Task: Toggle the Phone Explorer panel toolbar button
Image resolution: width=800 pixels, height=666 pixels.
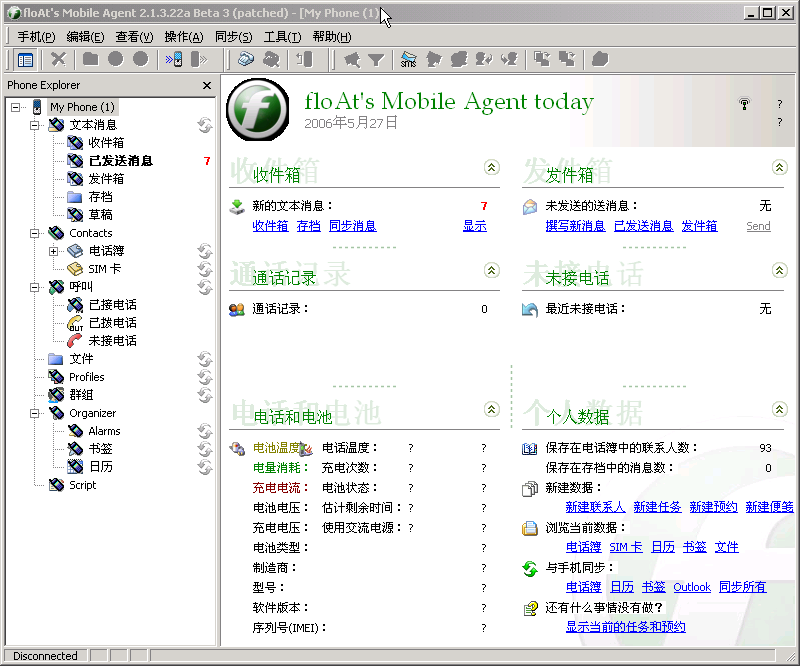Action: point(25,60)
